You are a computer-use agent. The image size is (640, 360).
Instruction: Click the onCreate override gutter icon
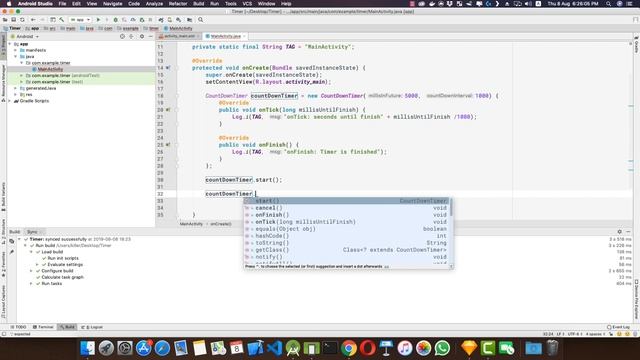pyautogui.click(x=168, y=68)
